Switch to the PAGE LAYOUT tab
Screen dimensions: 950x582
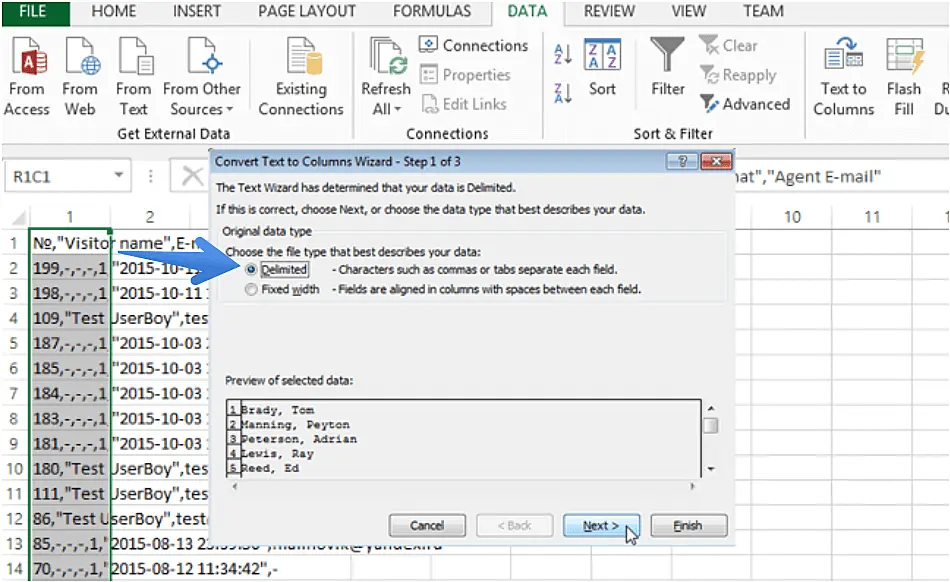307,12
